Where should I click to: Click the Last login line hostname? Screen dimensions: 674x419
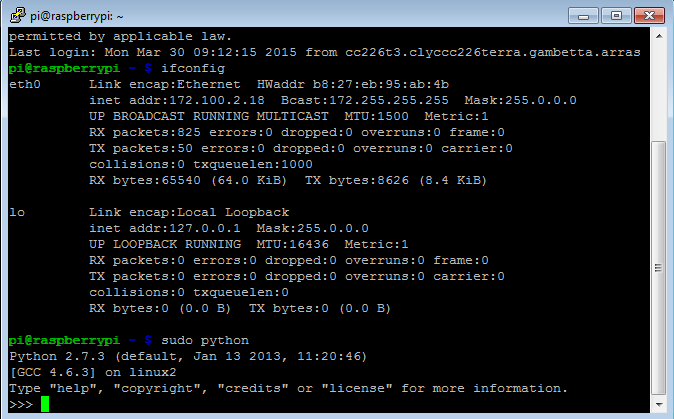pyautogui.click(x=493, y=52)
